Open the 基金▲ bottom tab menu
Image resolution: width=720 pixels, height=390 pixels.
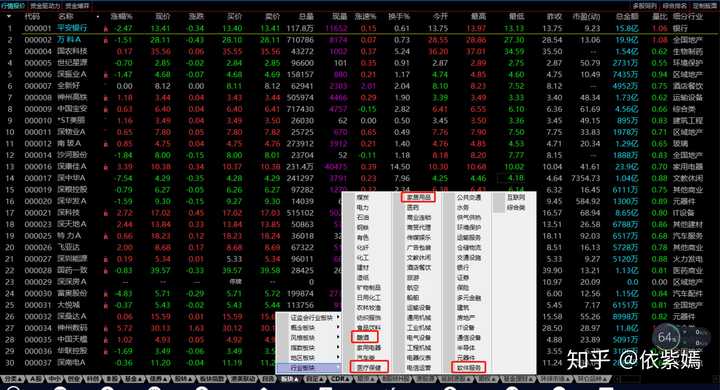point(133,379)
